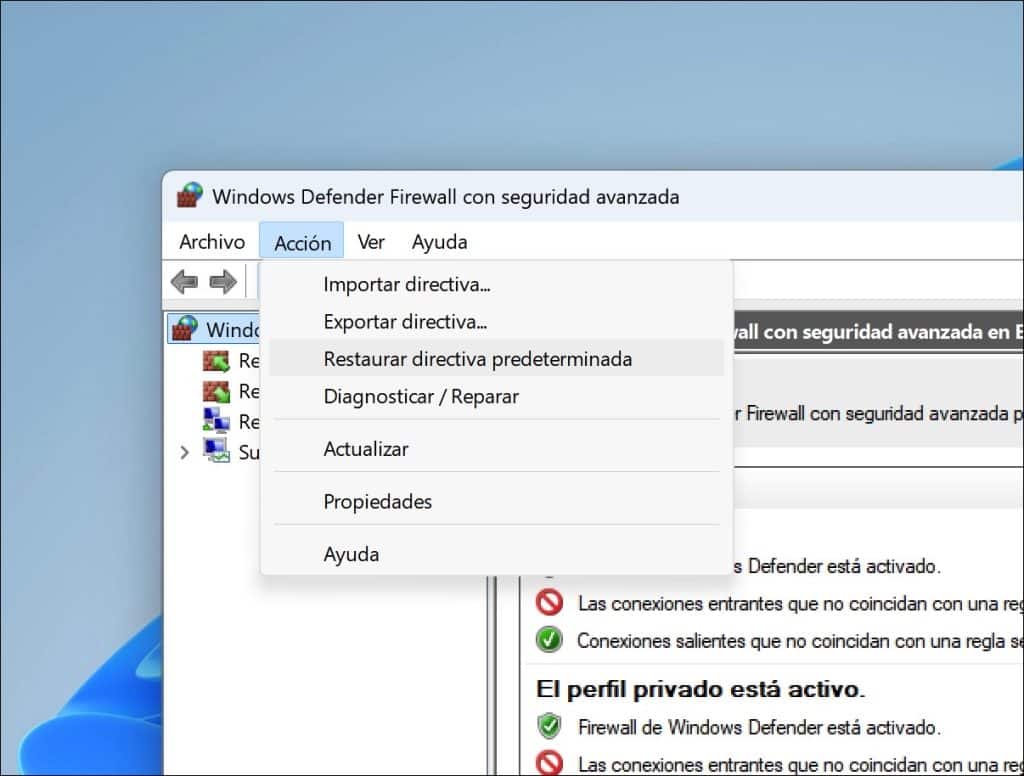The image size is (1024, 776).
Task: Open the Ver menu
Action: pyautogui.click(x=371, y=242)
